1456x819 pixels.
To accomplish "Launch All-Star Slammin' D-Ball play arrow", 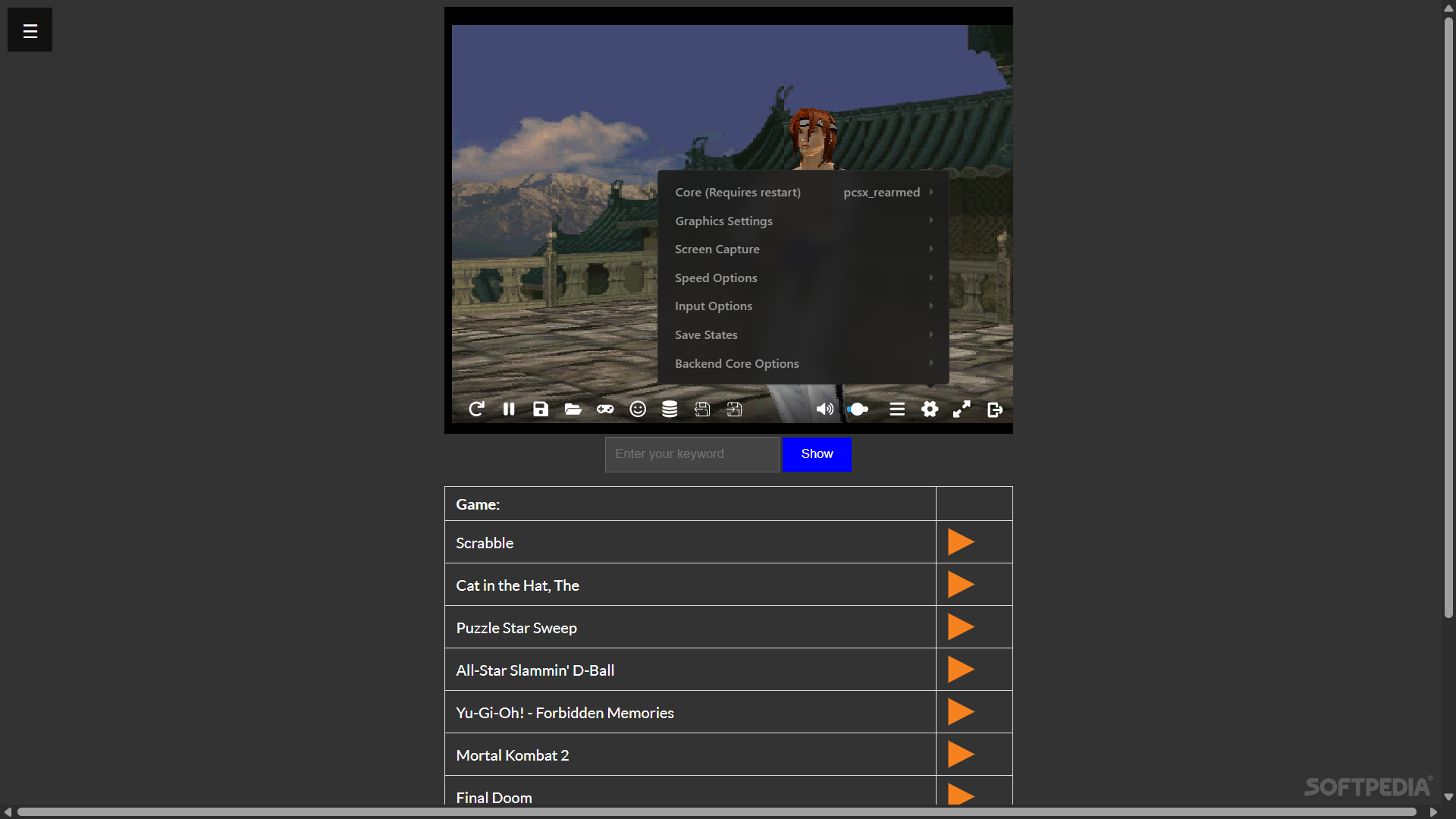I will click(x=961, y=670).
